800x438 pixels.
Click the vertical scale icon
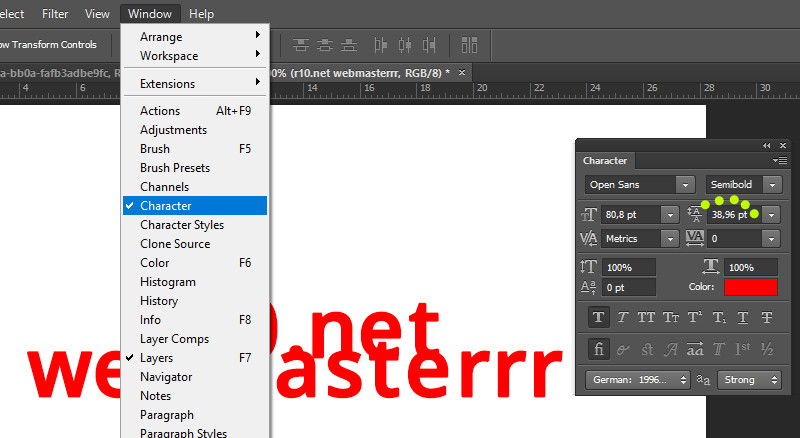click(x=588, y=267)
